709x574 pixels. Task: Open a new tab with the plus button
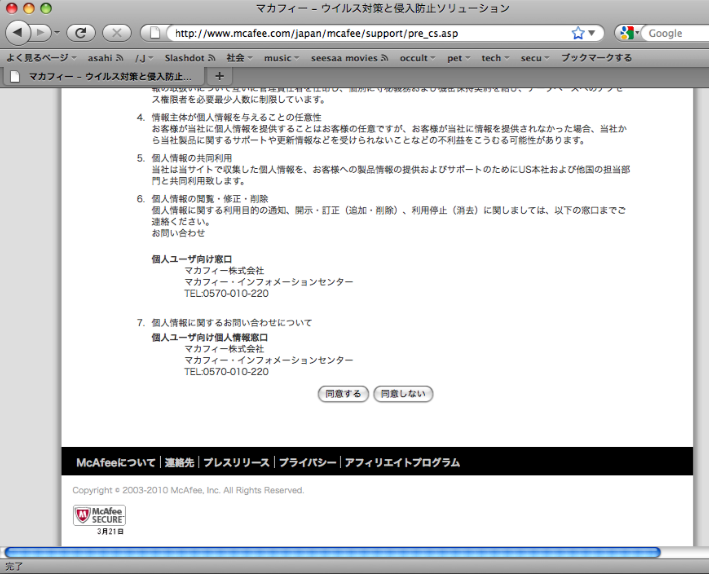(220, 76)
